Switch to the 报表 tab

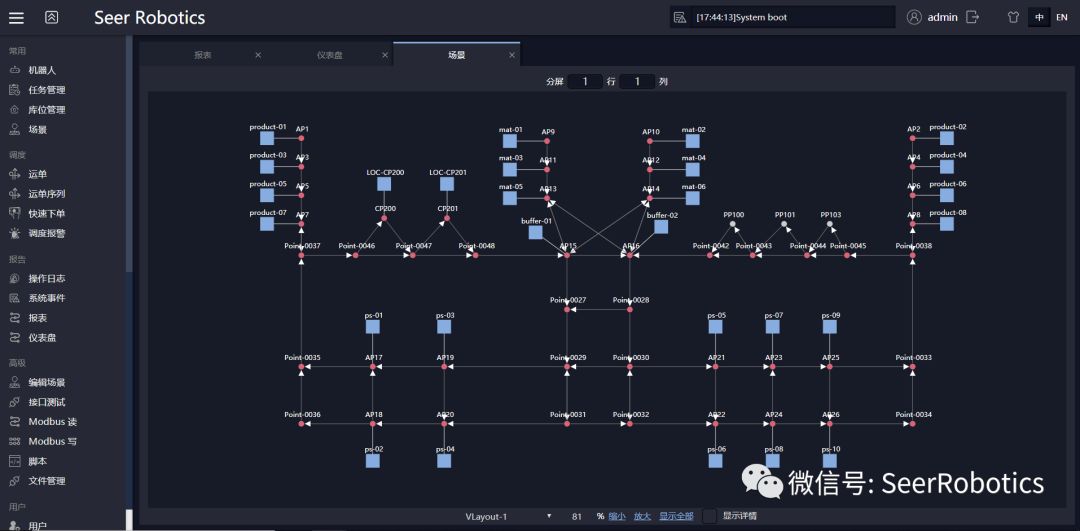203,55
